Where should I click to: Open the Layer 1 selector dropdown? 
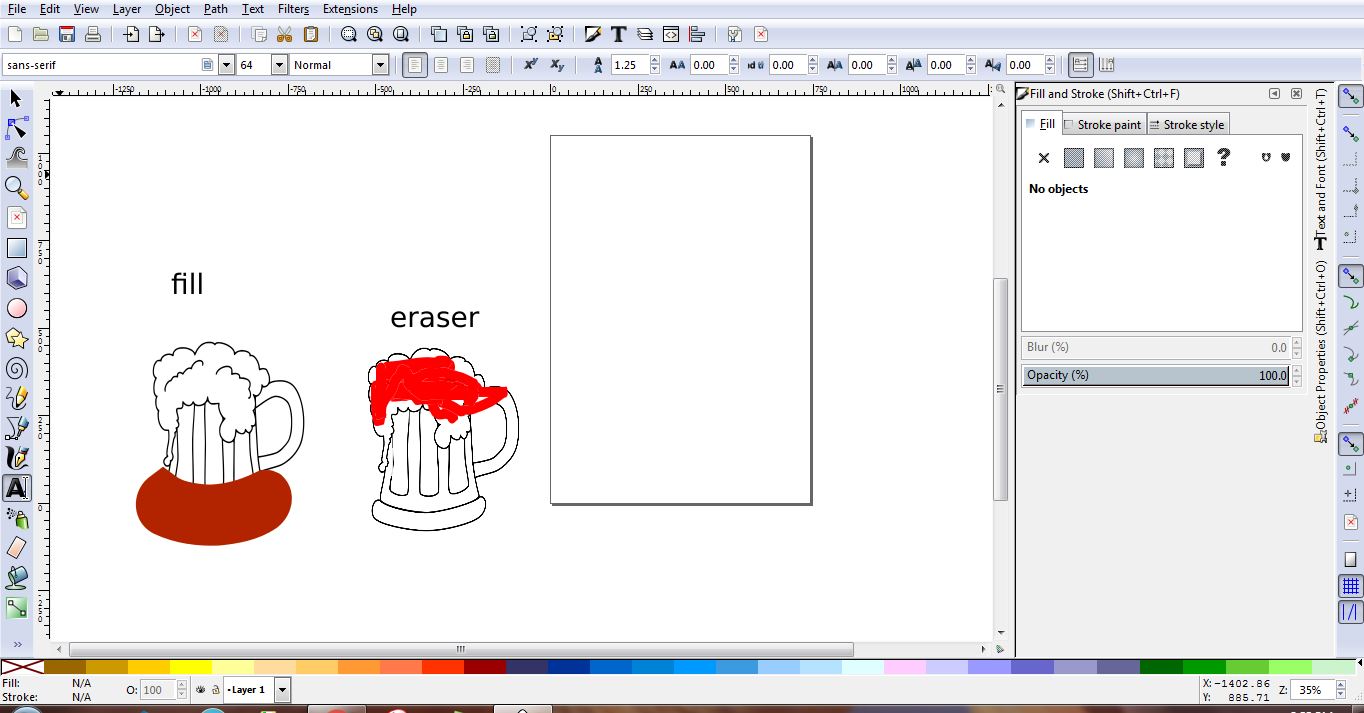(x=282, y=690)
